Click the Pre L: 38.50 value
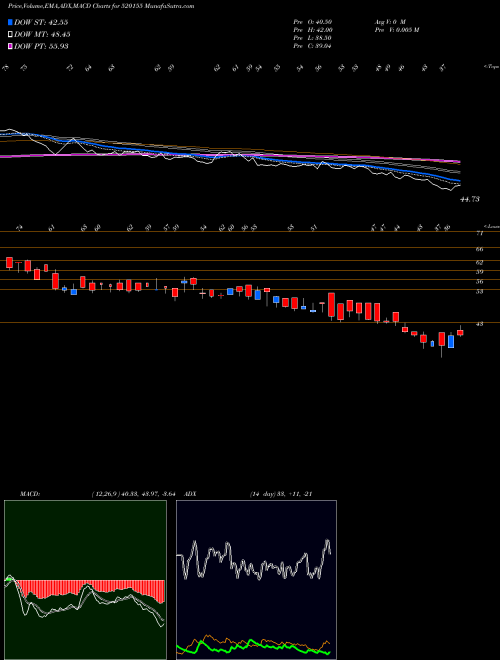The width and height of the screenshot is (500, 660). [x=312, y=38]
